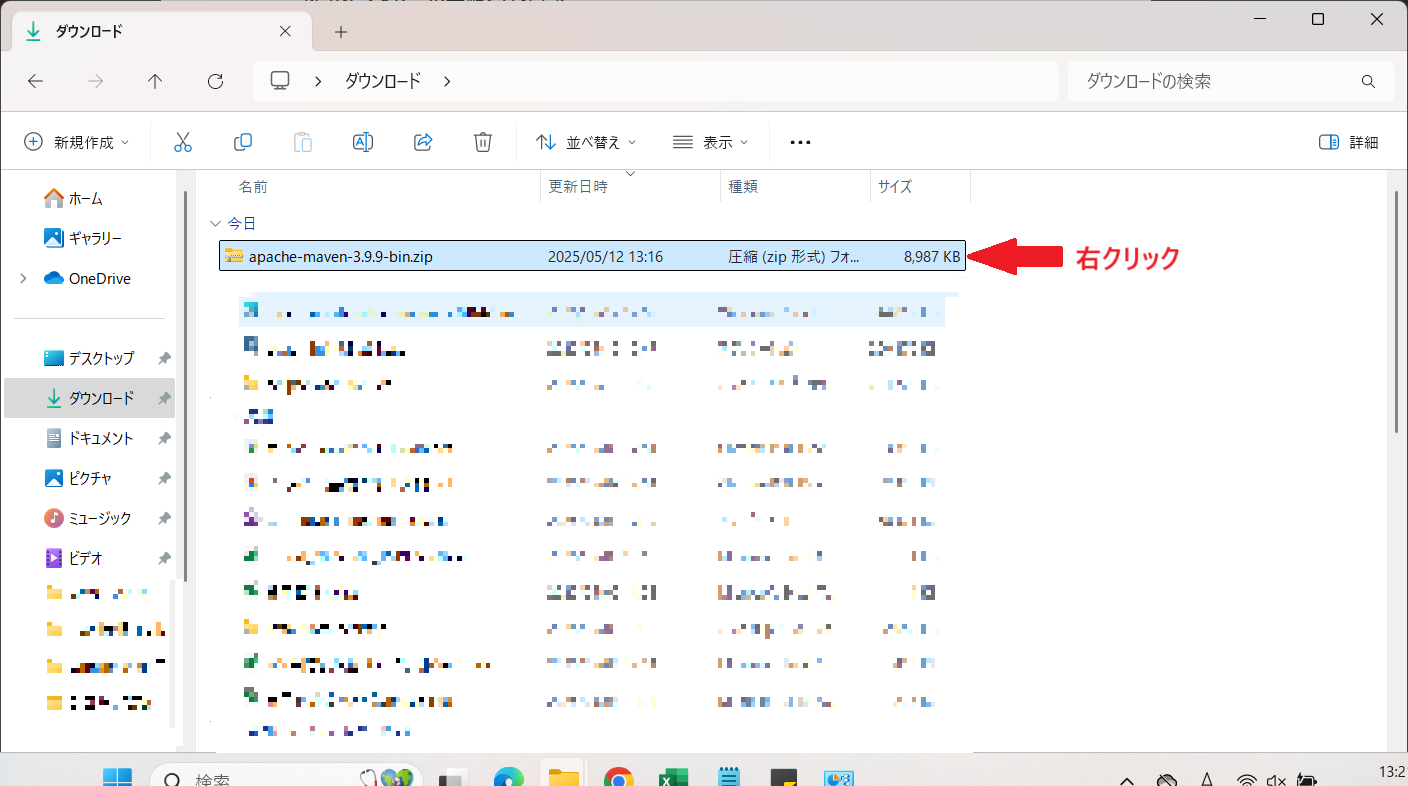Click the rename icon in the toolbar

tap(363, 142)
